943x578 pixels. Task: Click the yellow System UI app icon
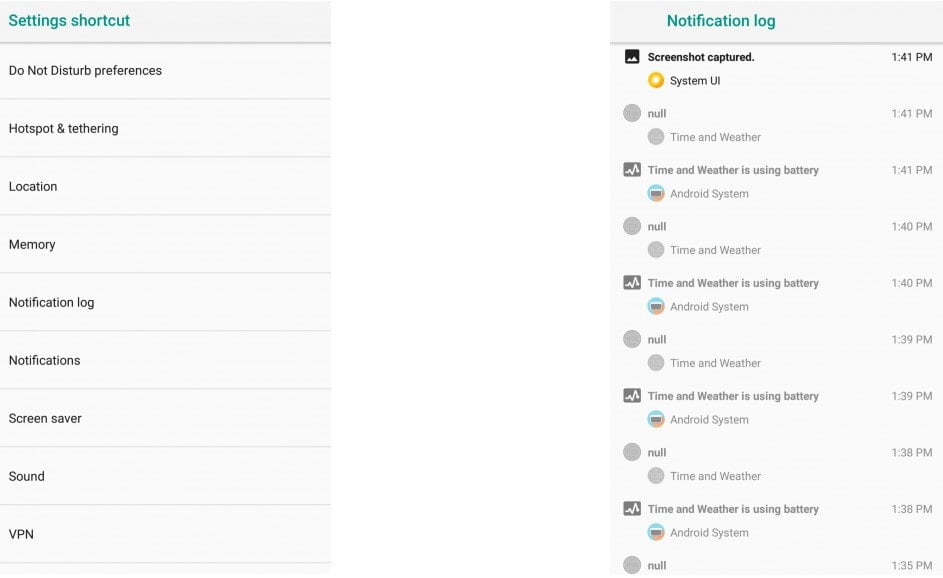tap(656, 80)
